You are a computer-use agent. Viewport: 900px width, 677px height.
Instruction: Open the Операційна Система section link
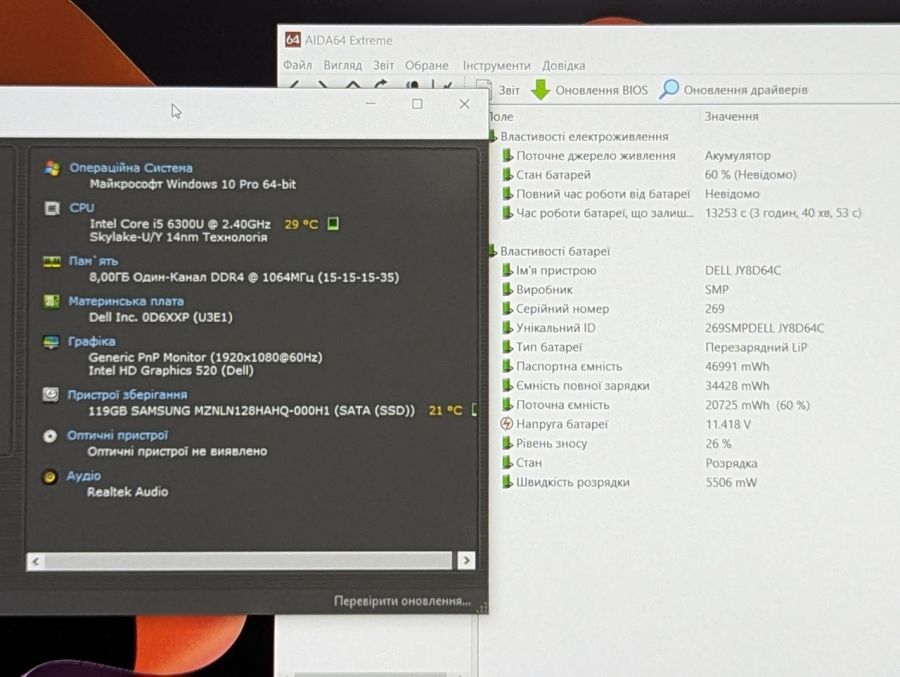131,168
